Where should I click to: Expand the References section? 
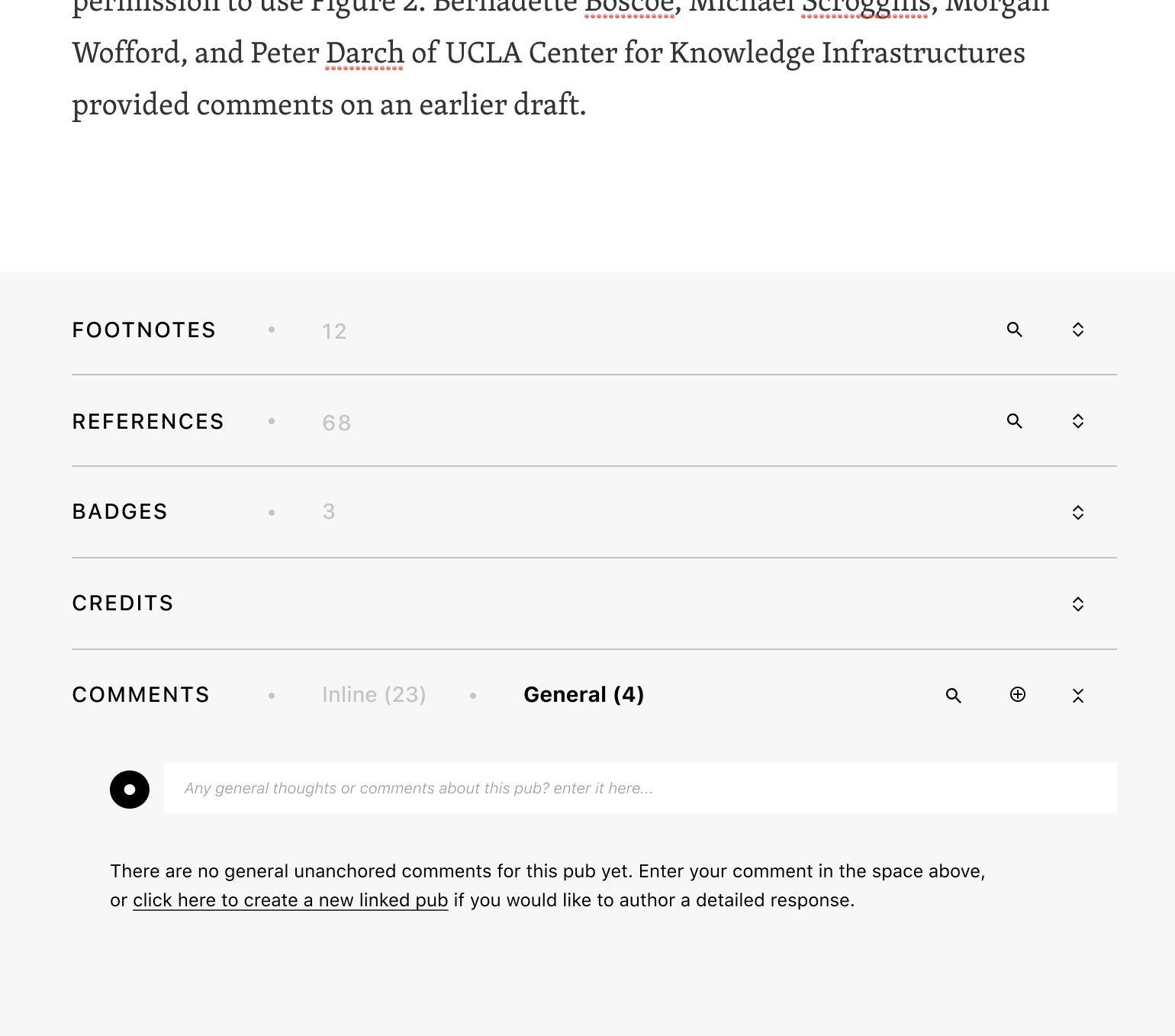click(1078, 420)
